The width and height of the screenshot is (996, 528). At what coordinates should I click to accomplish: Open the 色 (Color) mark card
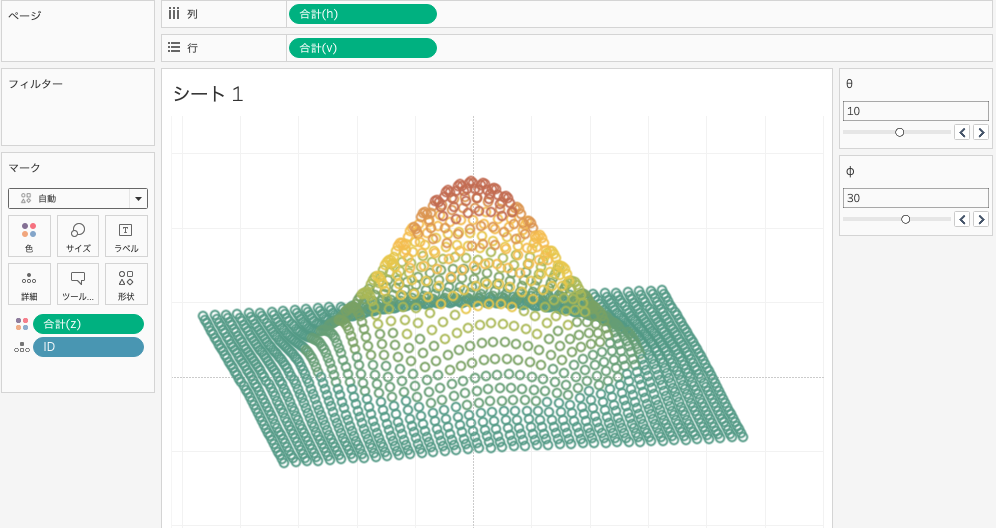(29, 236)
